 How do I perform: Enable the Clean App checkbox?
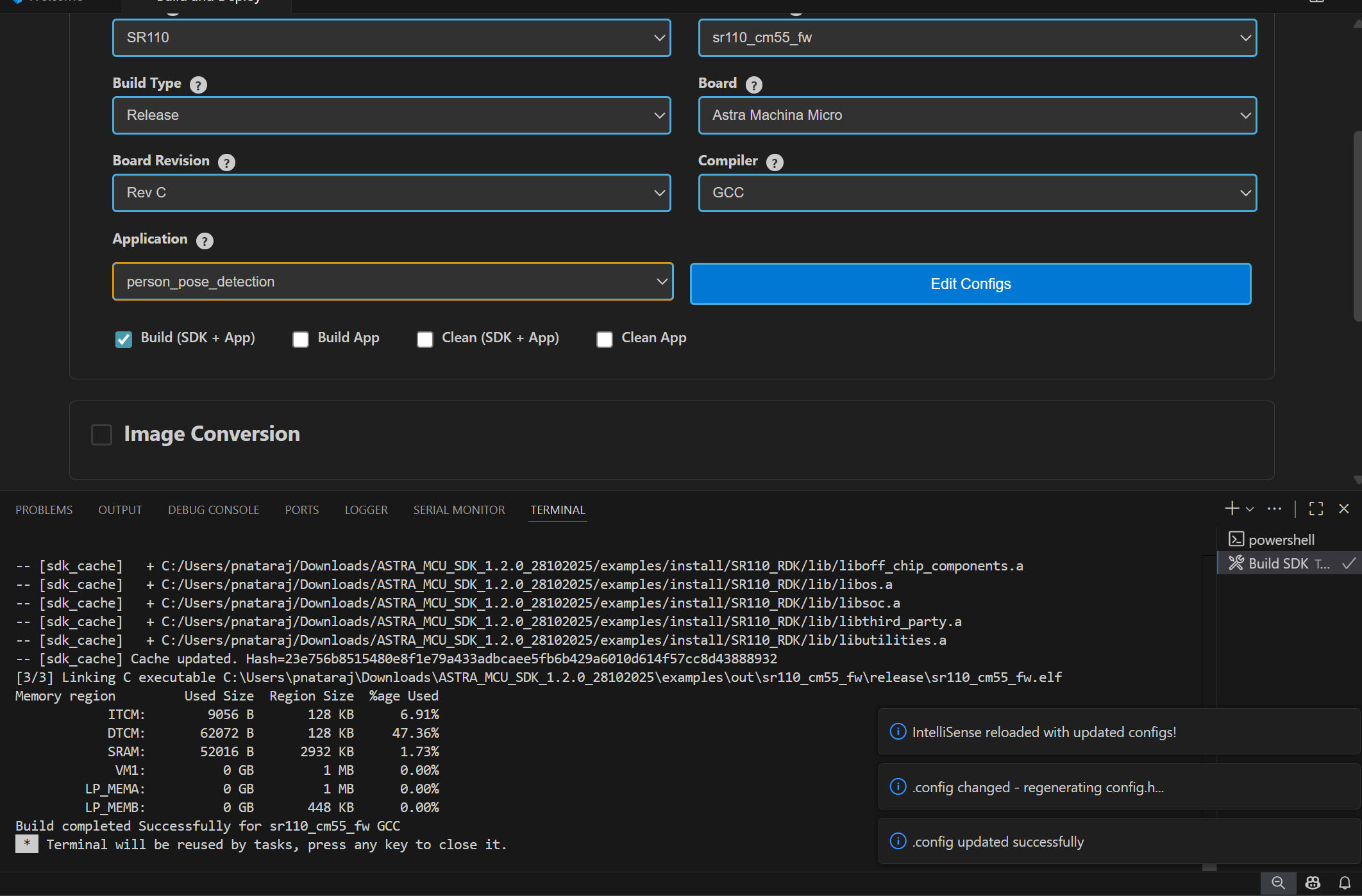click(604, 339)
